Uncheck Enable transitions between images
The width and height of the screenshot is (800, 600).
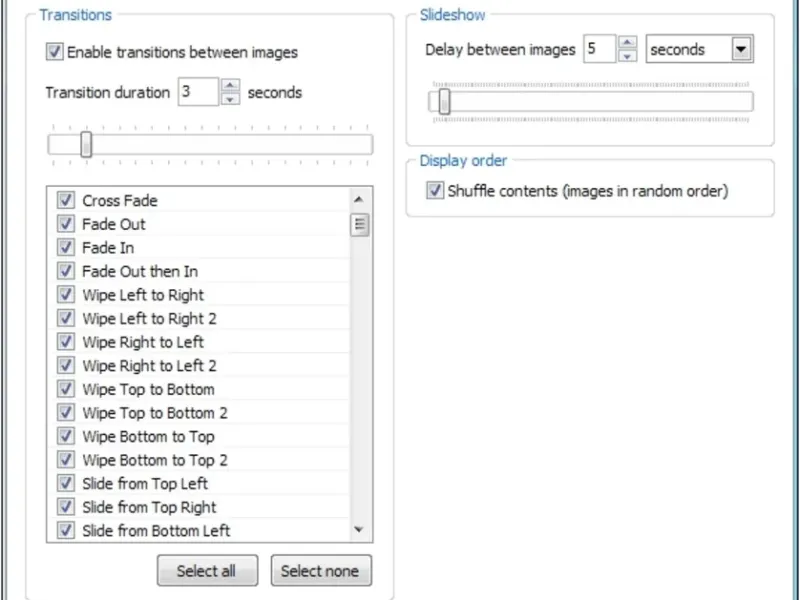point(55,52)
